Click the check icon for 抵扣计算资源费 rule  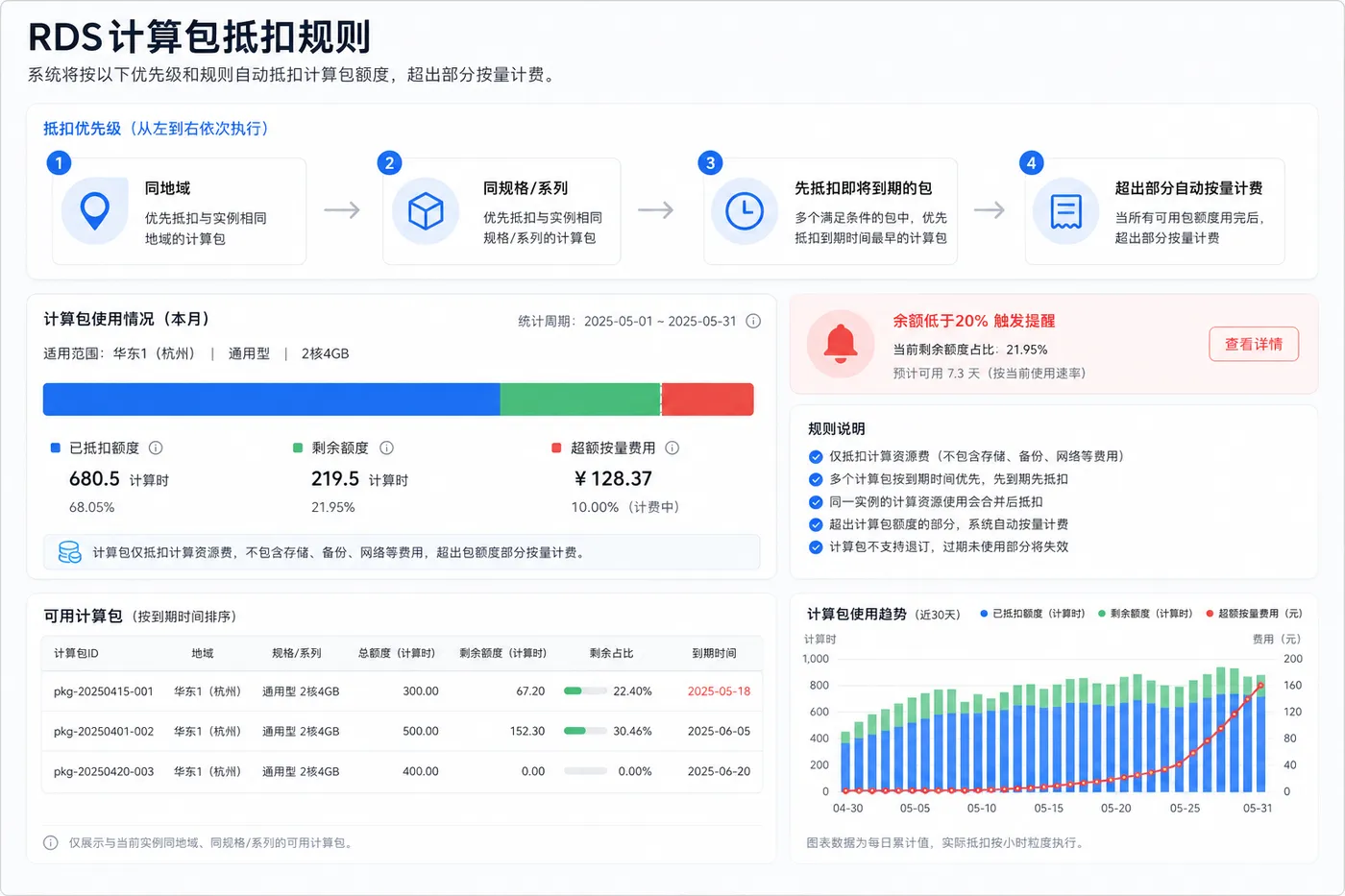(816, 457)
